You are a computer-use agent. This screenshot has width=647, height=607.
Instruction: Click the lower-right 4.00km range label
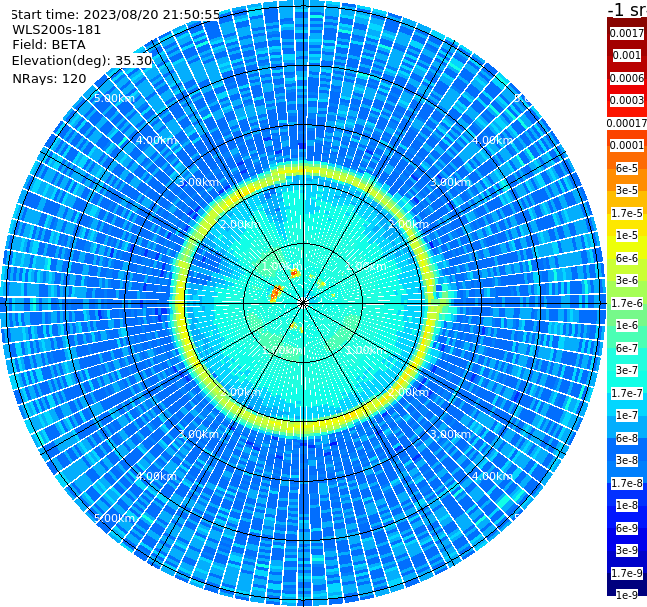tap(492, 476)
